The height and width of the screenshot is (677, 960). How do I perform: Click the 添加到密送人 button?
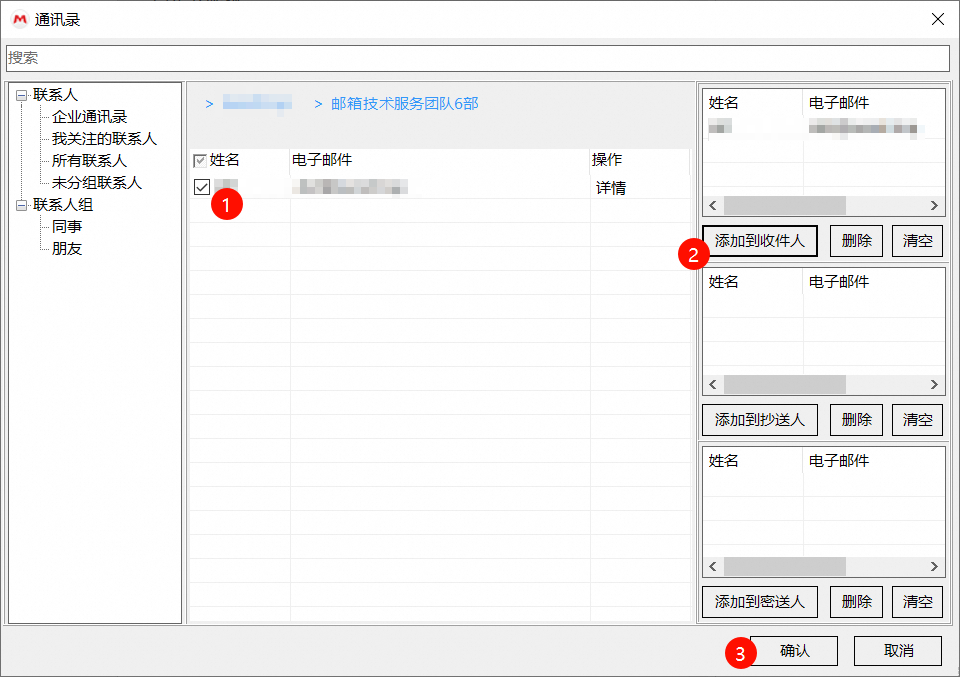760,602
